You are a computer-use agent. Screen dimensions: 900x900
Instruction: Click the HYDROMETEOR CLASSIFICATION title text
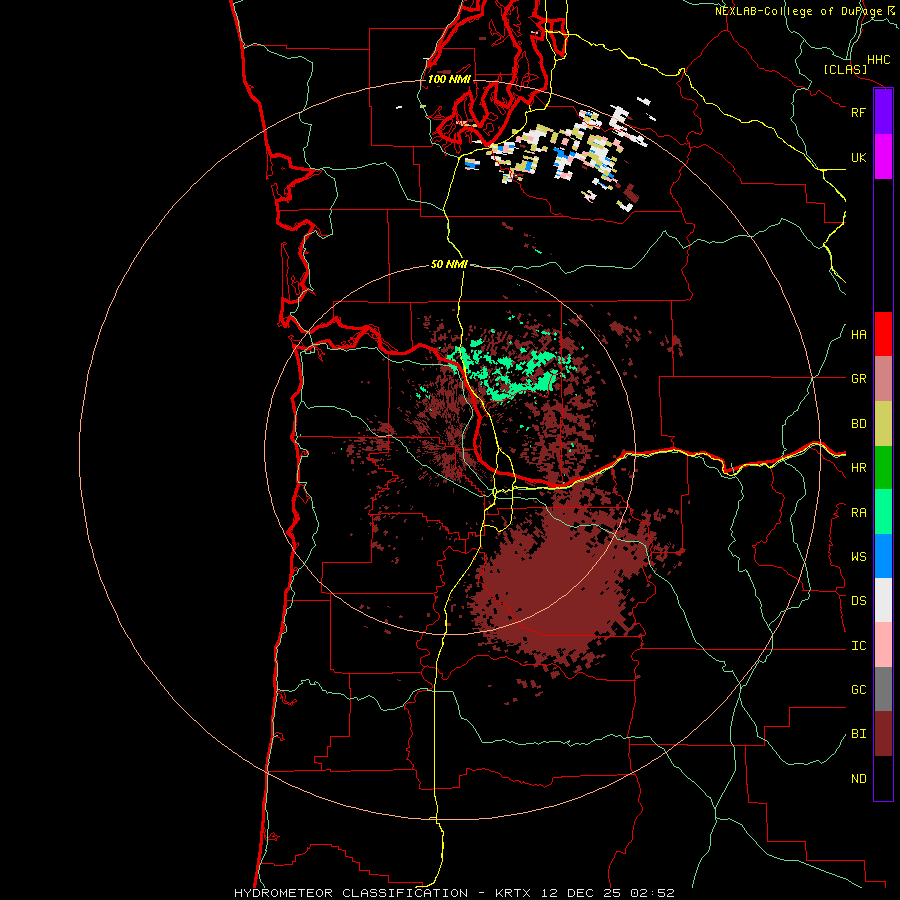[351, 893]
